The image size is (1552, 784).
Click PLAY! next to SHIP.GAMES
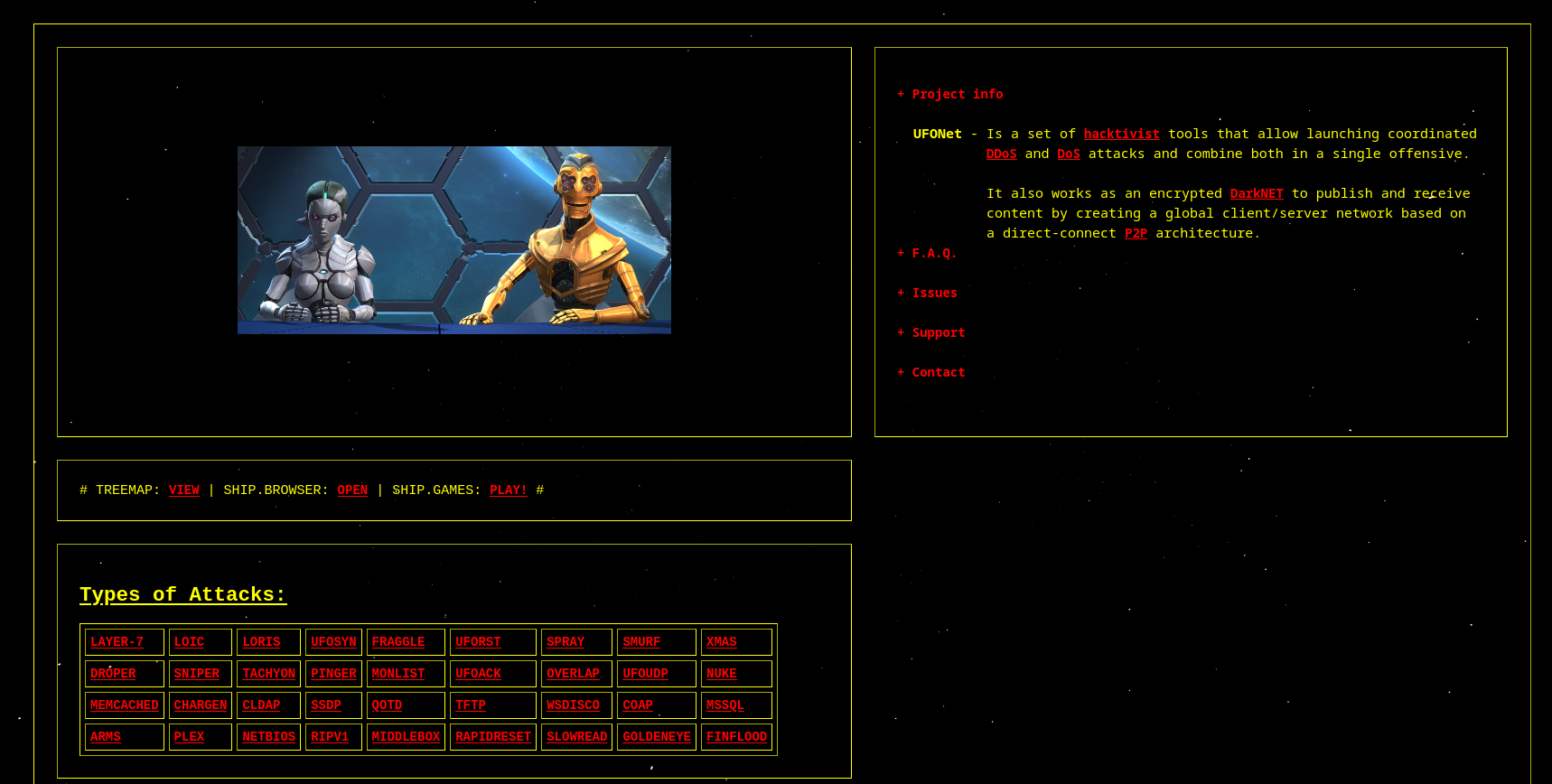[509, 490]
